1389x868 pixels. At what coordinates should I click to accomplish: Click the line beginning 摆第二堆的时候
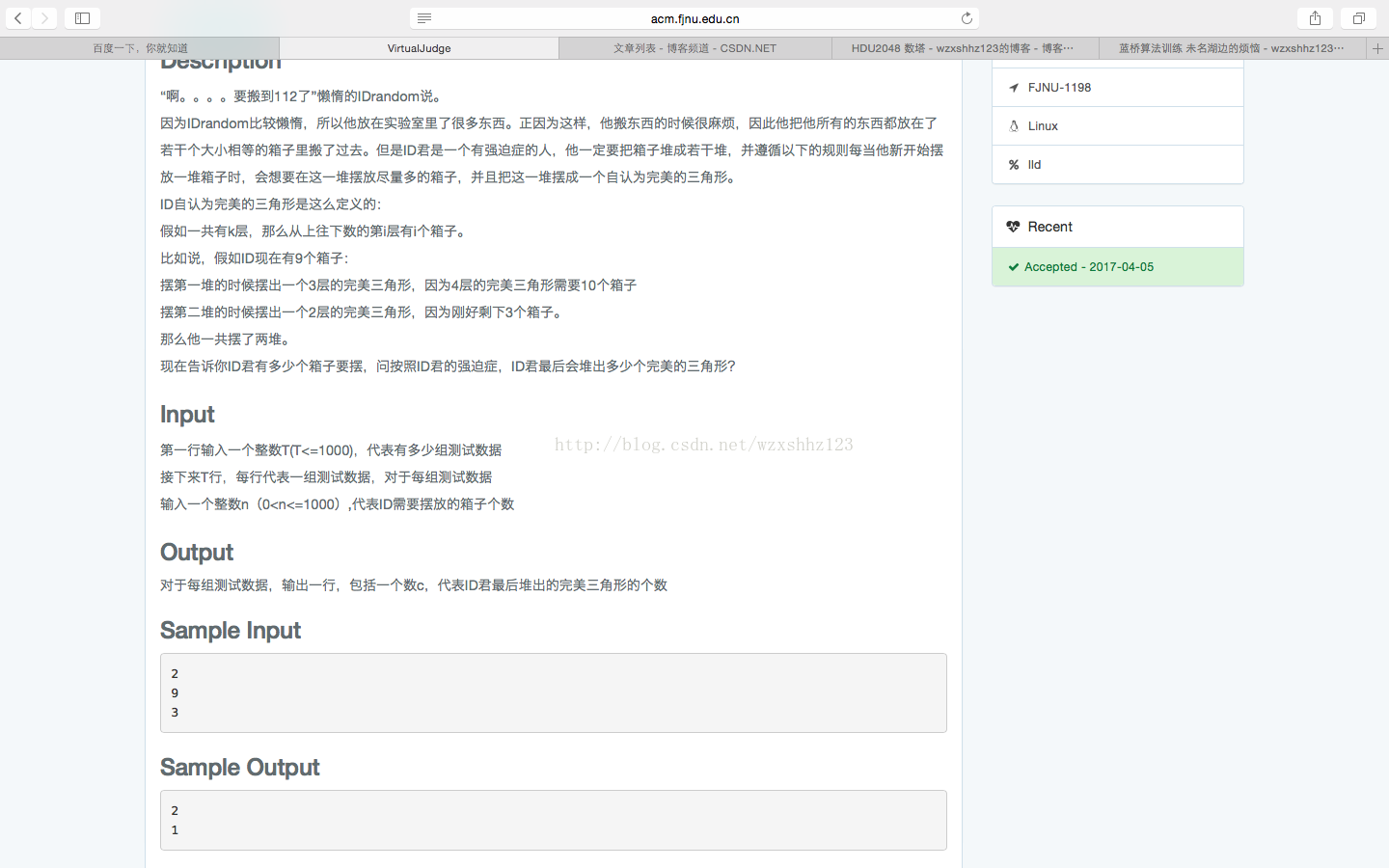coord(363,312)
